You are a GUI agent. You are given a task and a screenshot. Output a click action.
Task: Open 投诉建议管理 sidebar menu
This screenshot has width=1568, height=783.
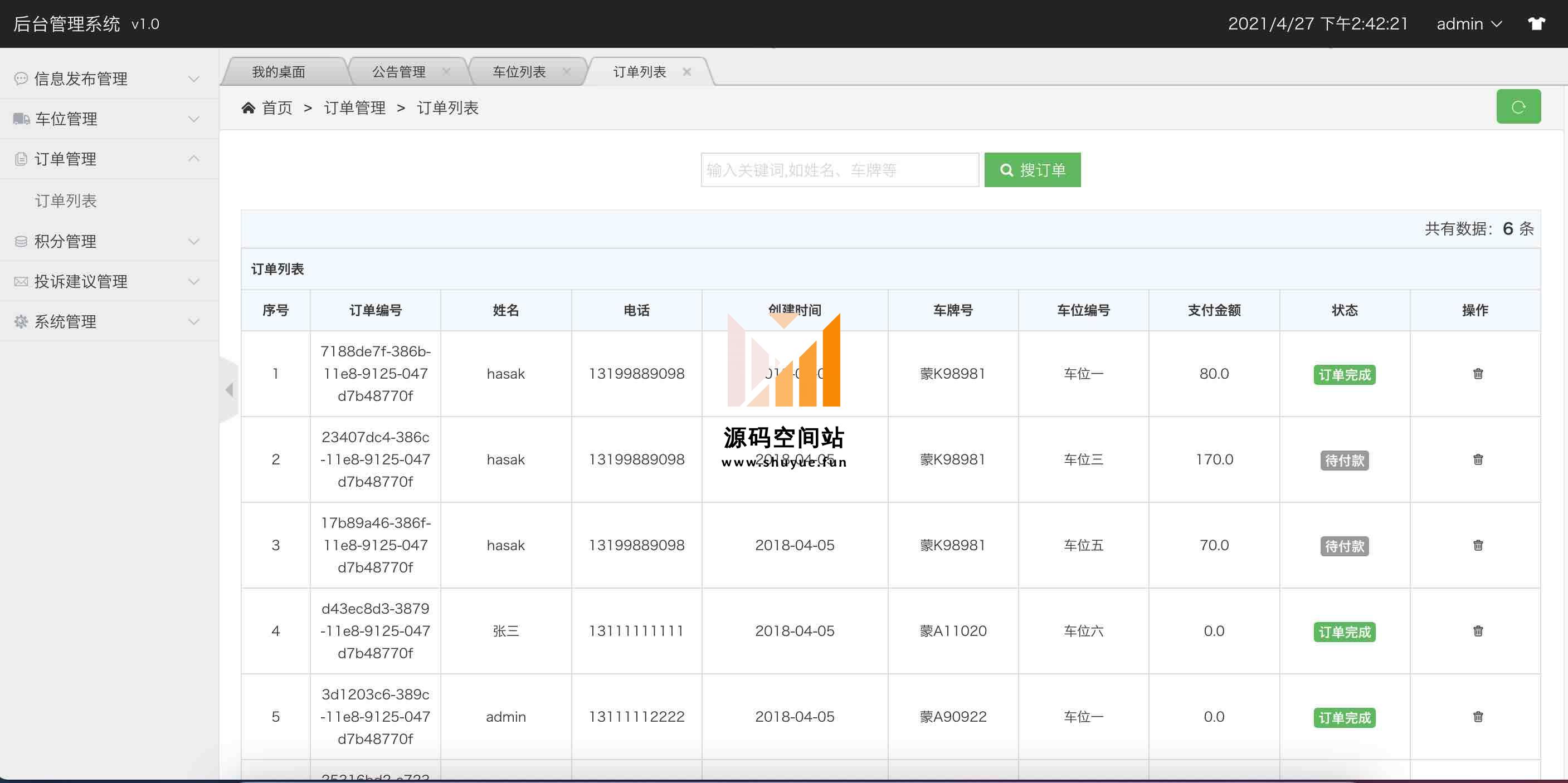110,282
